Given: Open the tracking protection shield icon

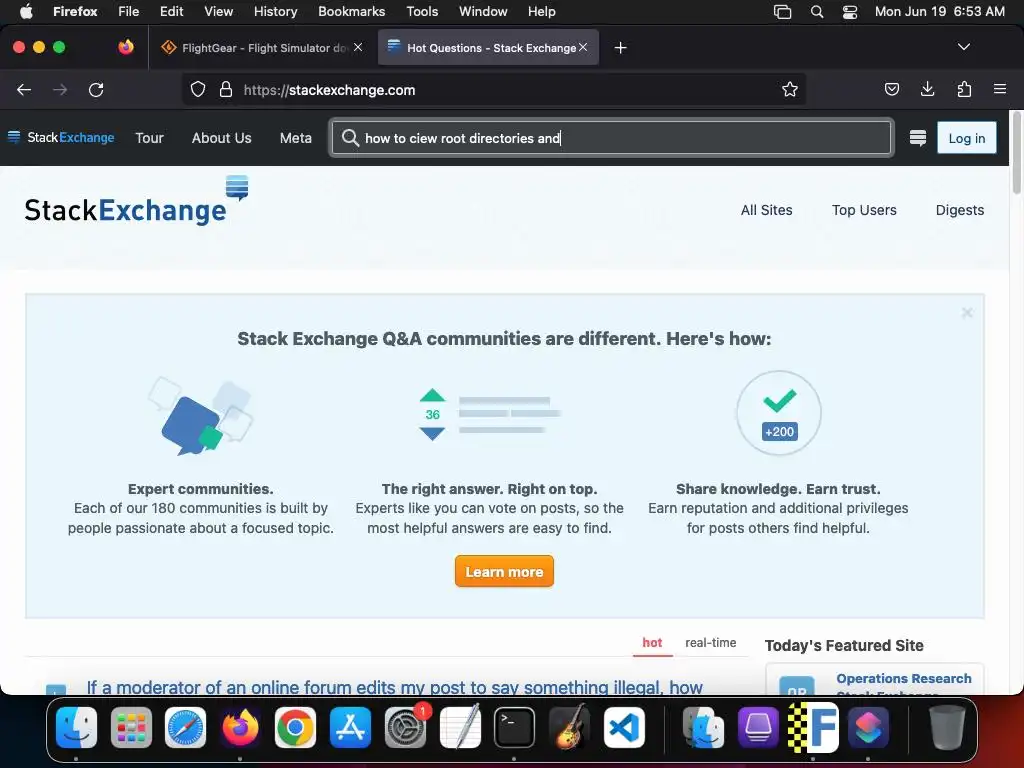Looking at the screenshot, I should (x=198, y=89).
